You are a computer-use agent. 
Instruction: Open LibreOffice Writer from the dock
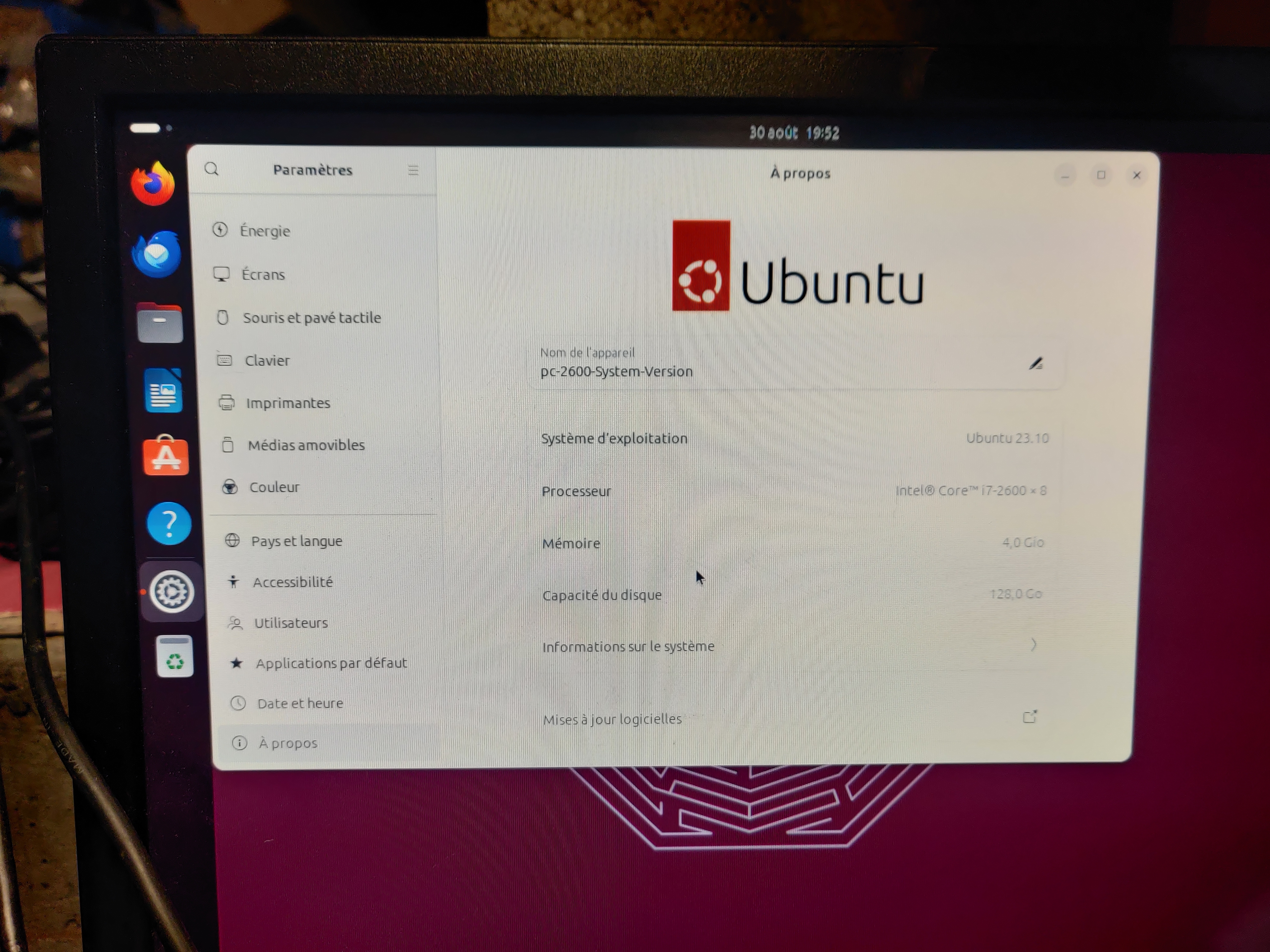(x=164, y=391)
